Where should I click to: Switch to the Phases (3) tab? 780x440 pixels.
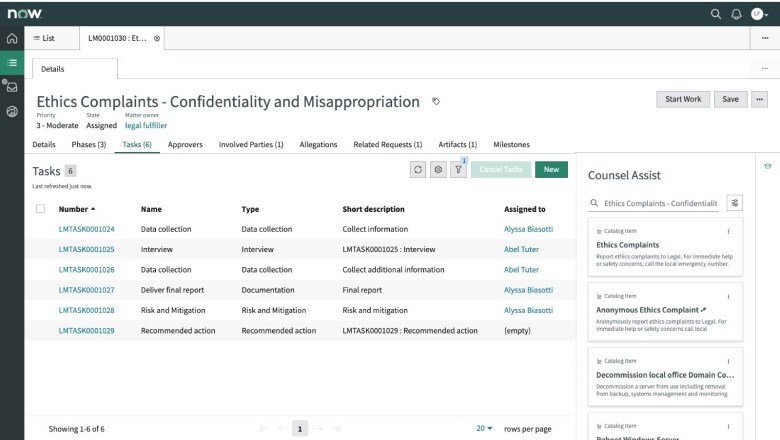point(89,144)
